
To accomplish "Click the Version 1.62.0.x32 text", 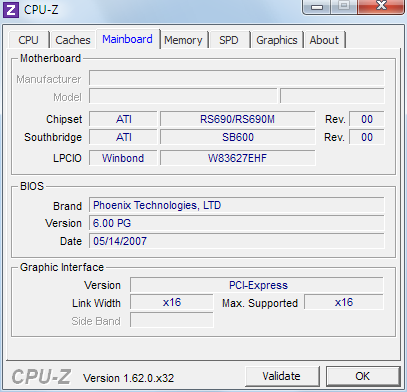I will click(129, 378).
